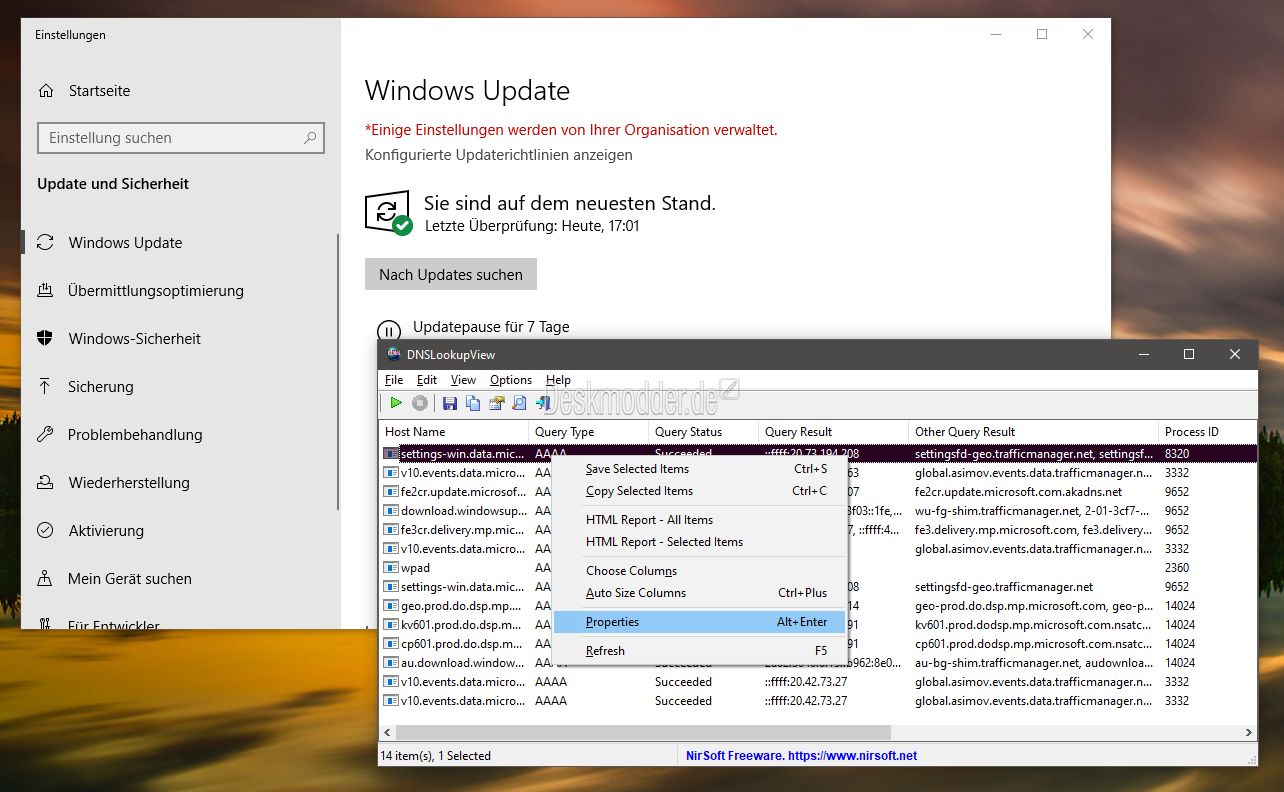Viewport: 1284px width, 792px height.
Task: Click row icon of geo.prod.do.dsp.mp entry
Action: tap(391, 606)
